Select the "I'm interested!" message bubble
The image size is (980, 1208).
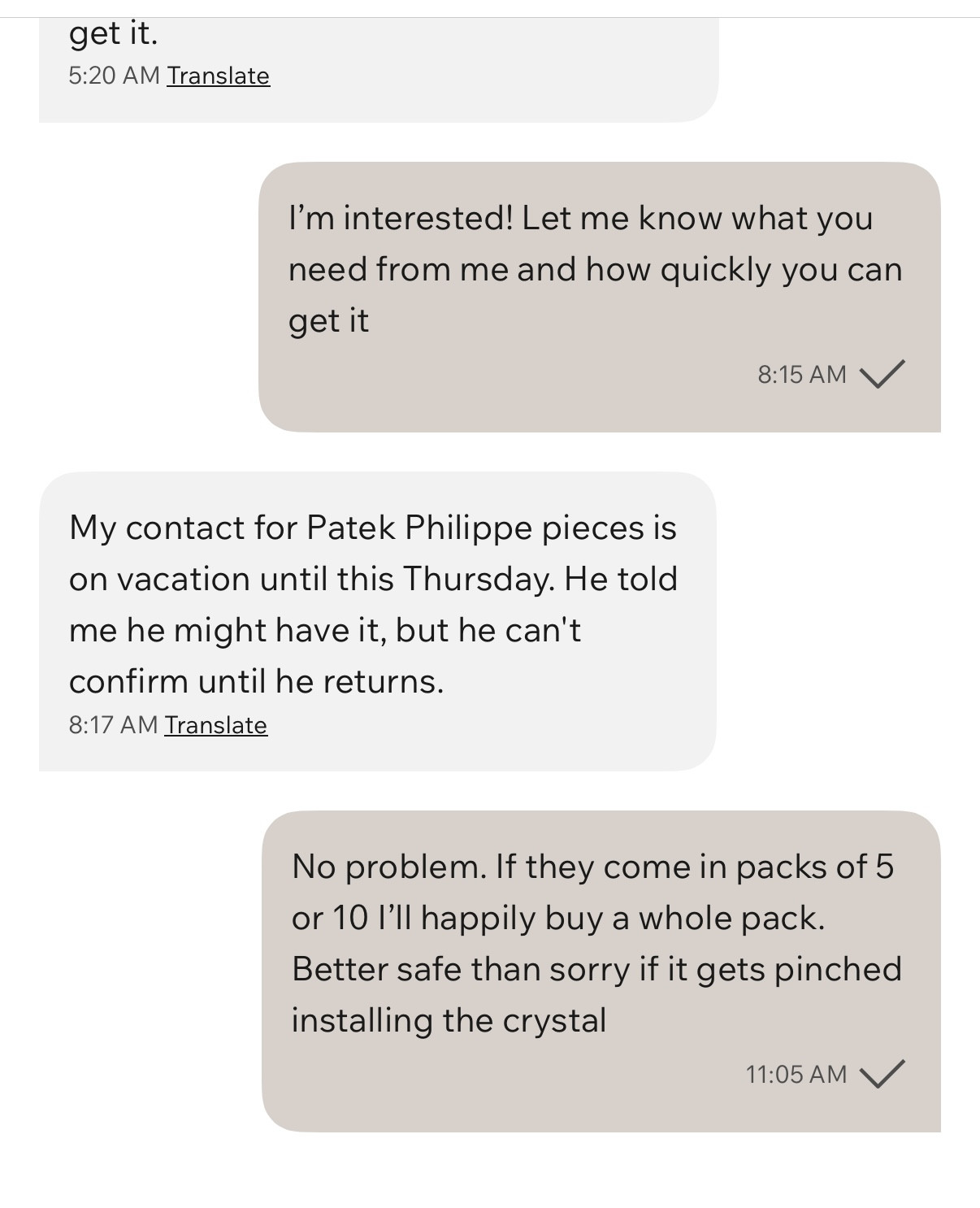pos(599,297)
